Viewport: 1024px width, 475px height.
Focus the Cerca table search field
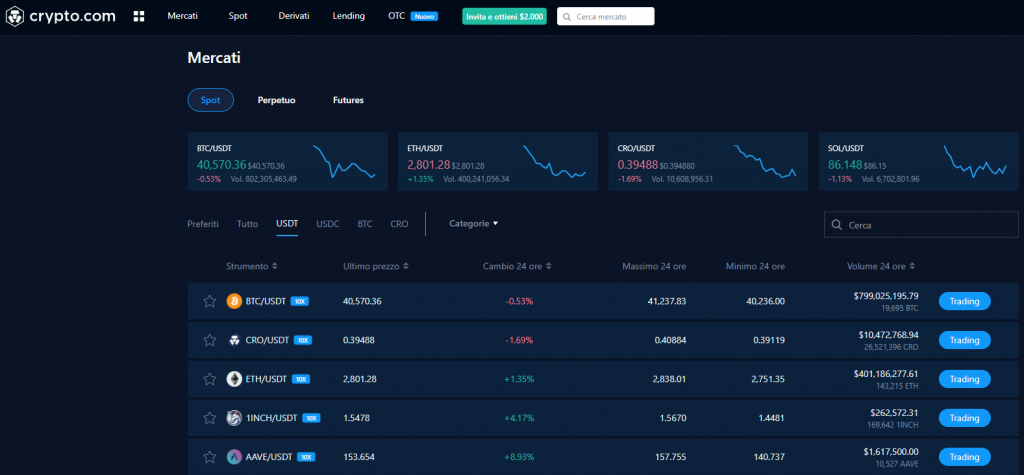pyautogui.click(x=921, y=225)
